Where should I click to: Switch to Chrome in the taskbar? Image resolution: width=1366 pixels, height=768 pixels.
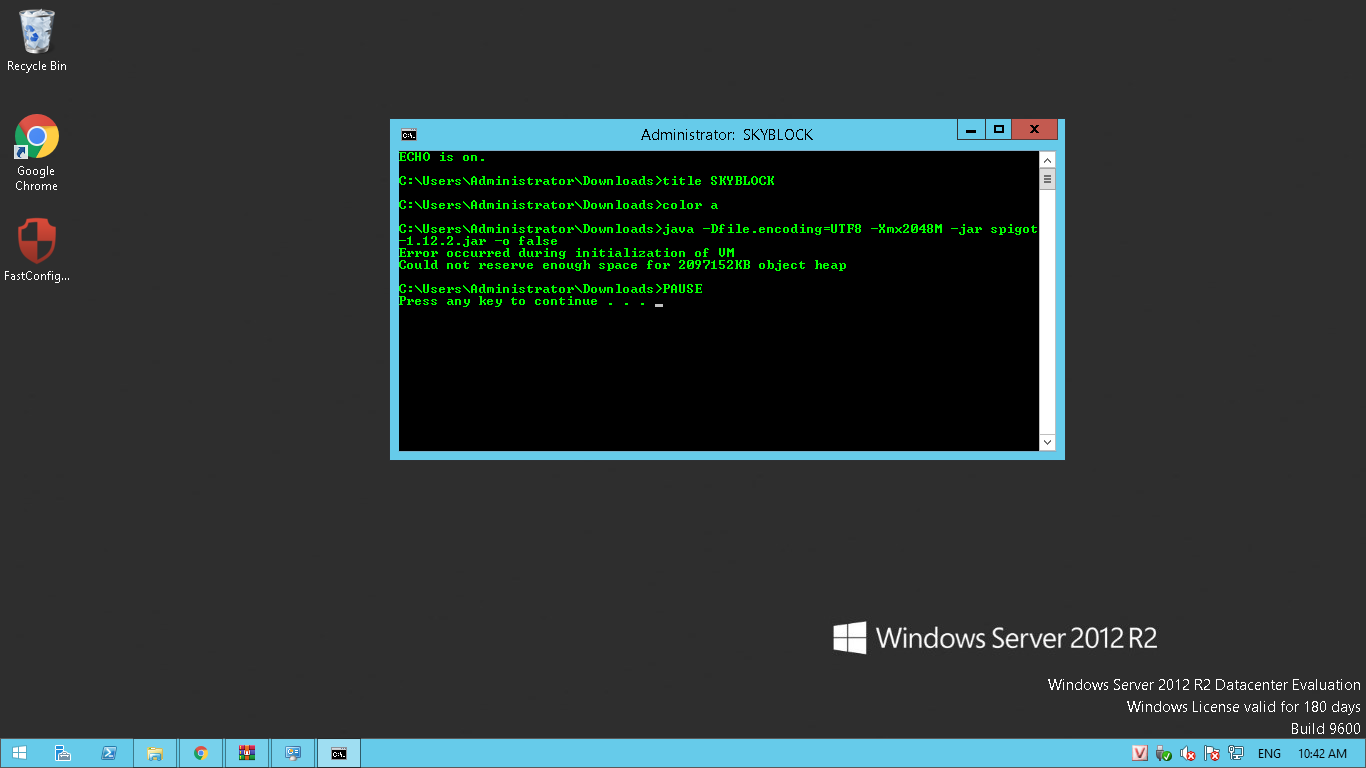point(201,753)
